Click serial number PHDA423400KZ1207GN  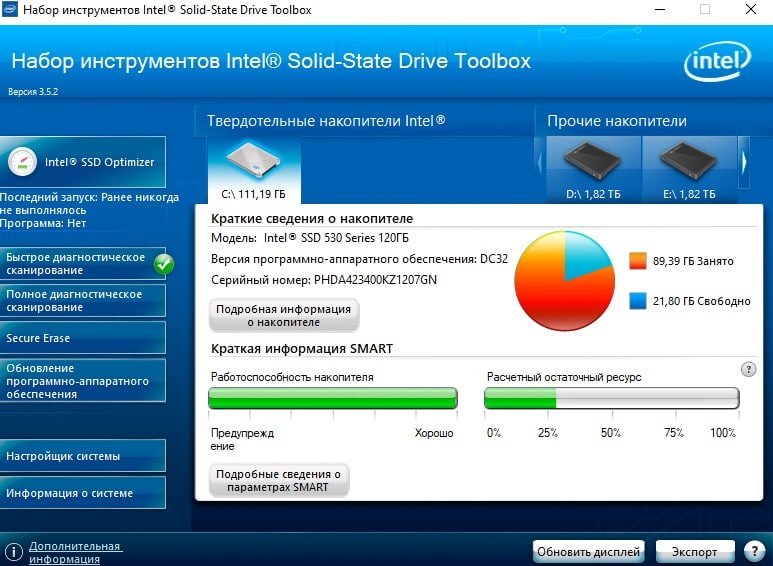tap(375, 280)
